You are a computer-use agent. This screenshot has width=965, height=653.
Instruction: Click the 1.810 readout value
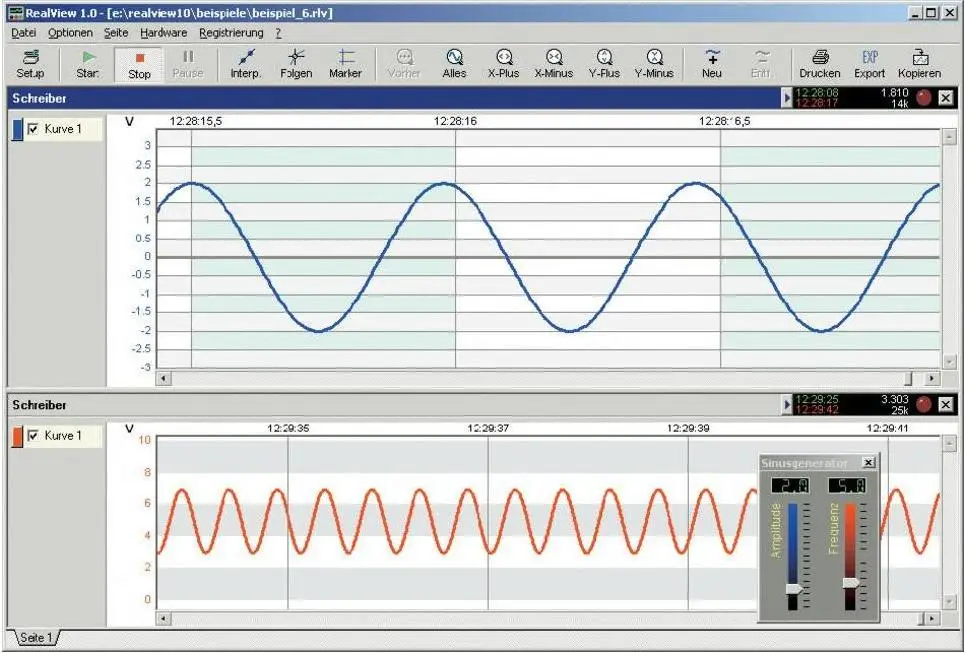point(894,92)
